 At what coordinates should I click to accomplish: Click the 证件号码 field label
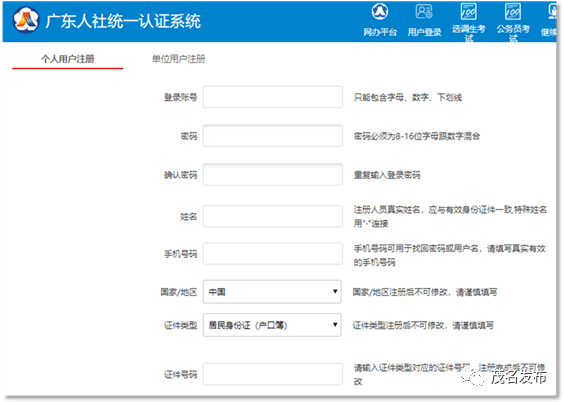point(181,374)
